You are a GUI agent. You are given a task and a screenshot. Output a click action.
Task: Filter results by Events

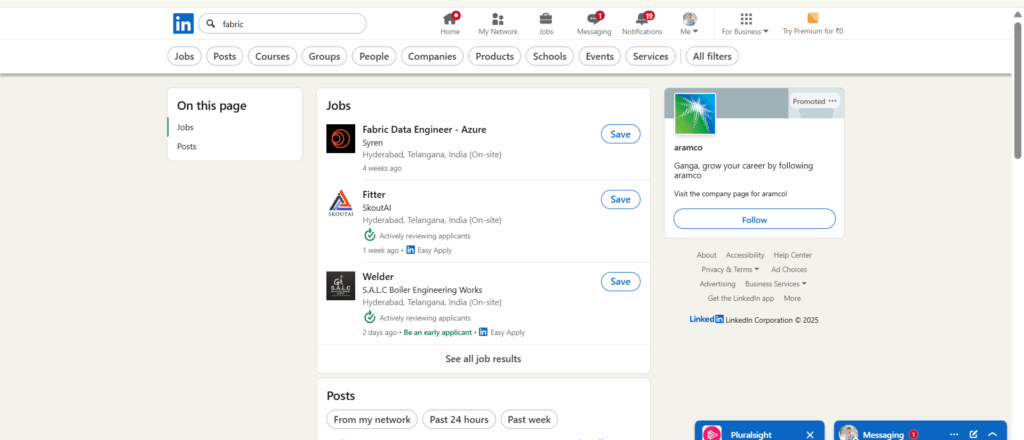(600, 57)
